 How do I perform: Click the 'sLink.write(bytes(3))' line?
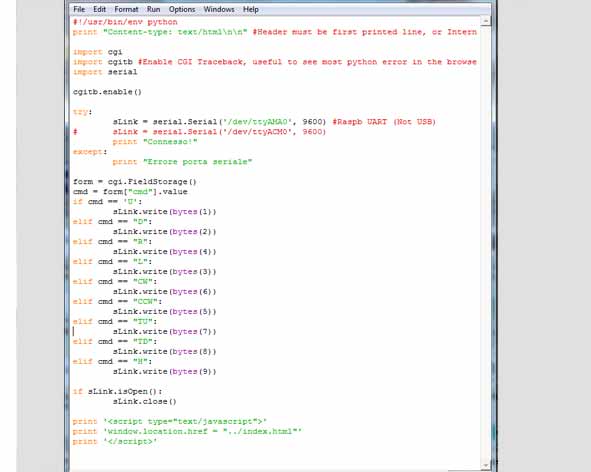tap(165, 272)
